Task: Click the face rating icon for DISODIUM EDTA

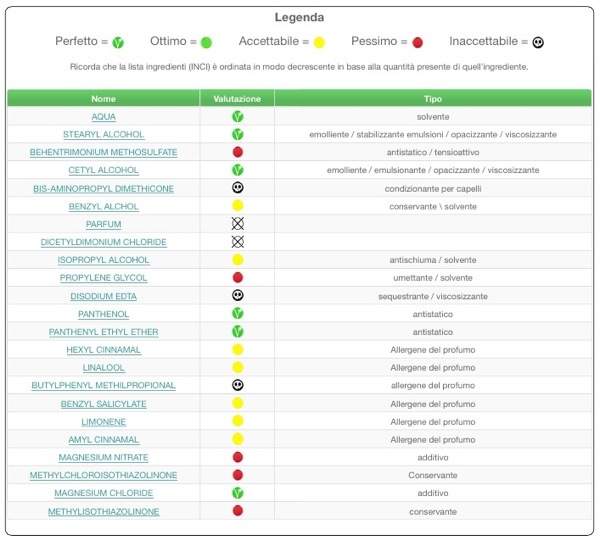Action: tap(238, 296)
